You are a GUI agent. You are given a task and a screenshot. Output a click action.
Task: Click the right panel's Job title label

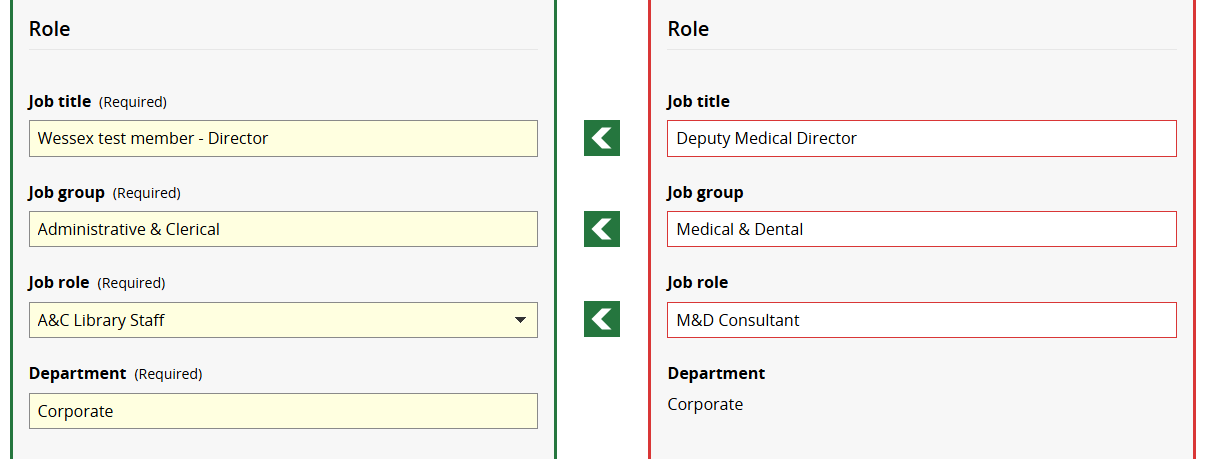[698, 102]
